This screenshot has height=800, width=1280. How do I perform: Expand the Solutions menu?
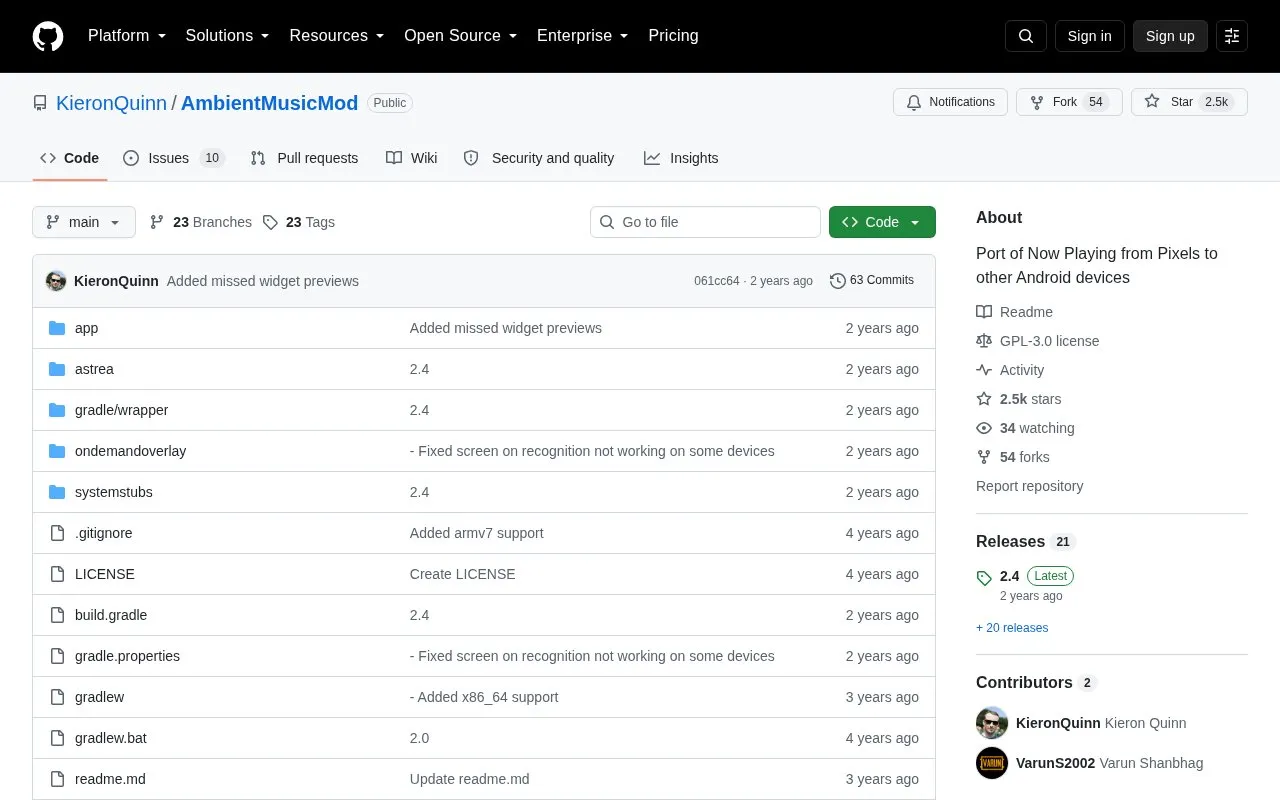click(227, 36)
